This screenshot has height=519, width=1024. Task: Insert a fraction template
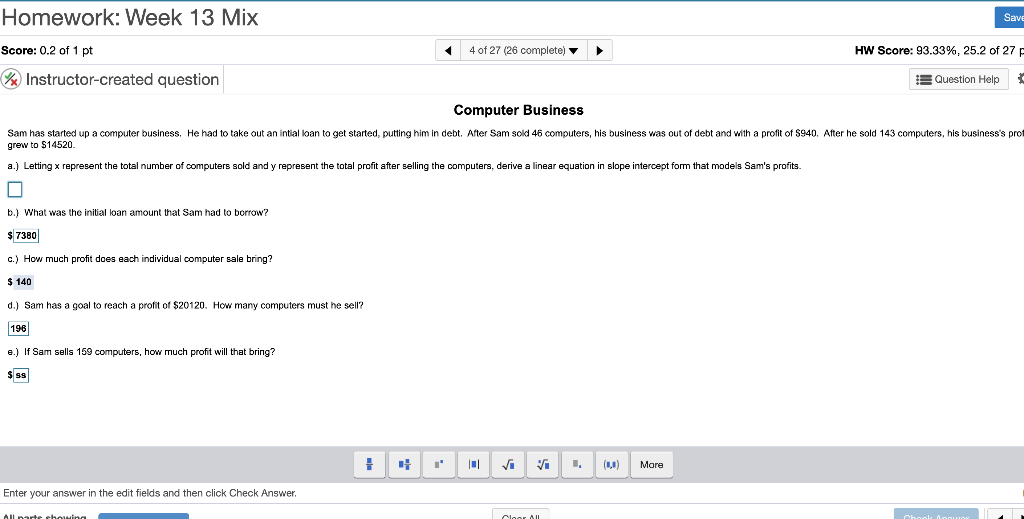370,465
